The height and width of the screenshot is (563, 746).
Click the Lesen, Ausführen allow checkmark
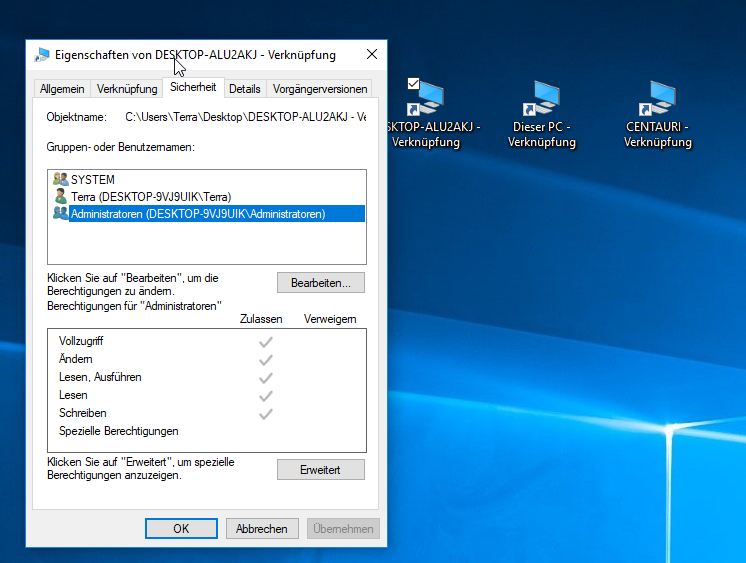coord(265,378)
